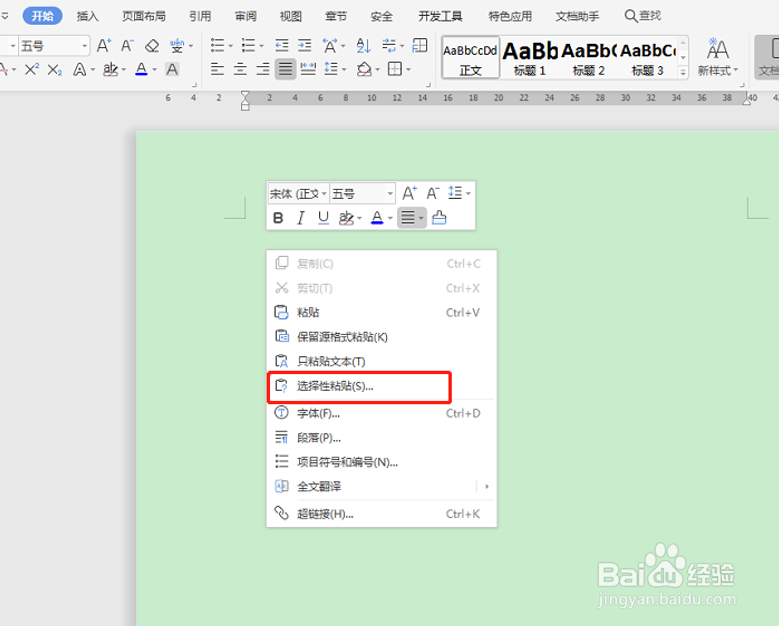The width and height of the screenshot is (779, 626).
Task: Choose 只粘贴文本(T) from context menu
Action: [382, 361]
